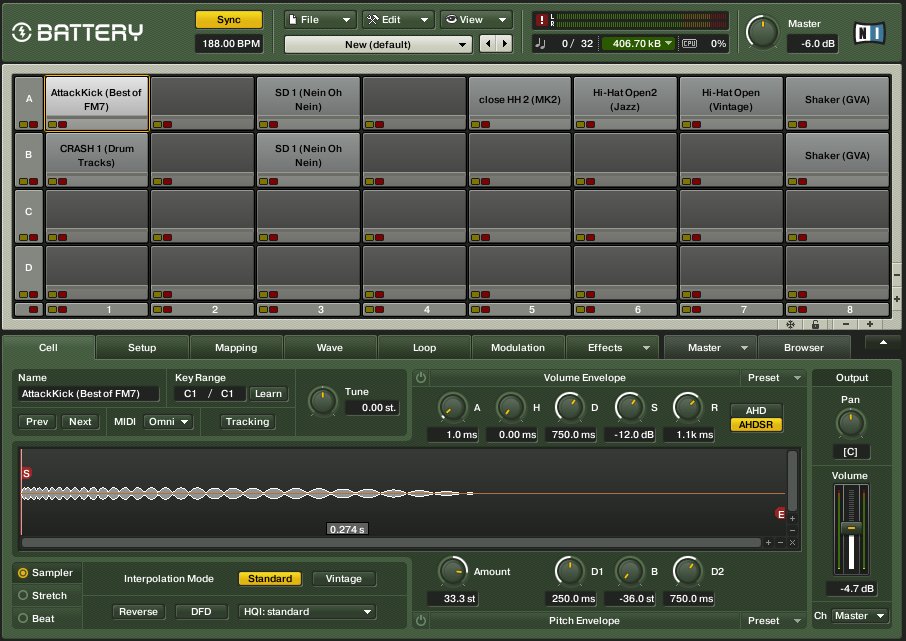Viewport: 906px width, 641px height.
Task: Open the View menu dropdown
Action: click(476, 20)
